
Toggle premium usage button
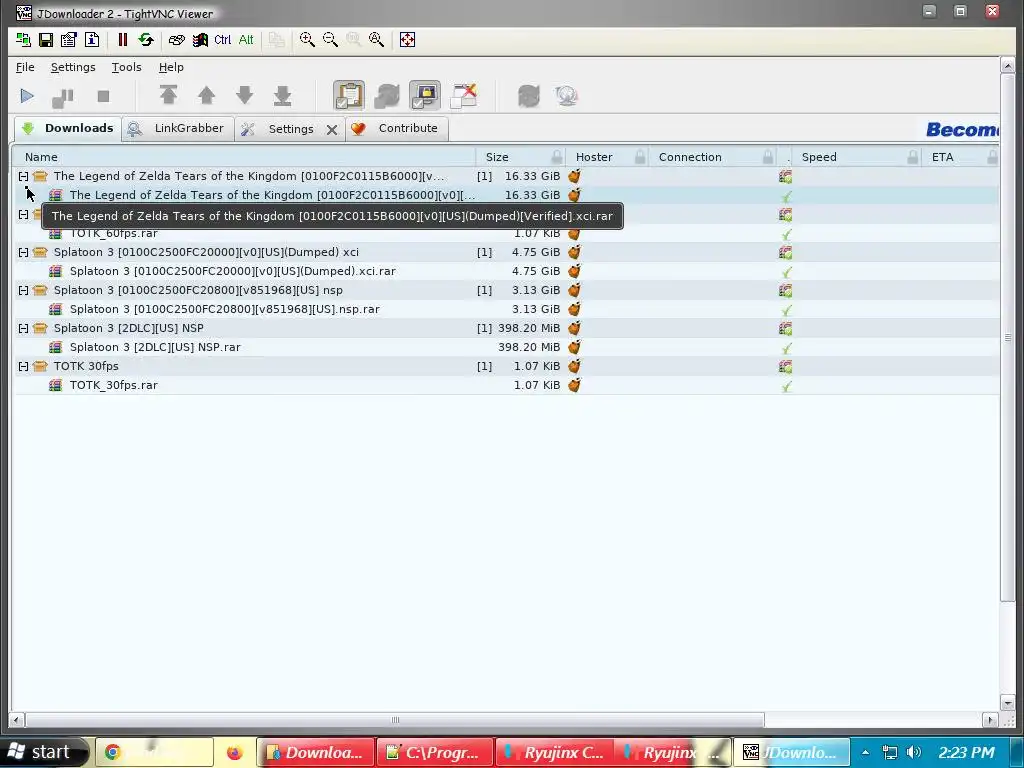(x=425, y=95)
